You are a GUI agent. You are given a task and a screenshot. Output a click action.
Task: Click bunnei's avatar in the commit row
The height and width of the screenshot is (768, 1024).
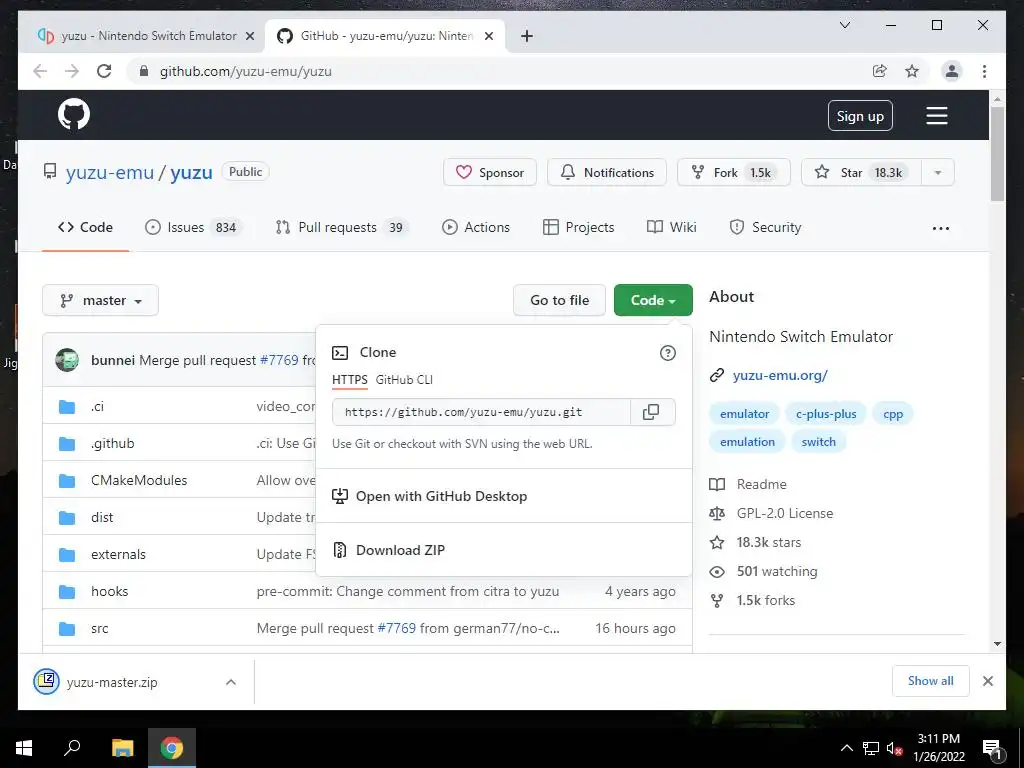point(67,360)
